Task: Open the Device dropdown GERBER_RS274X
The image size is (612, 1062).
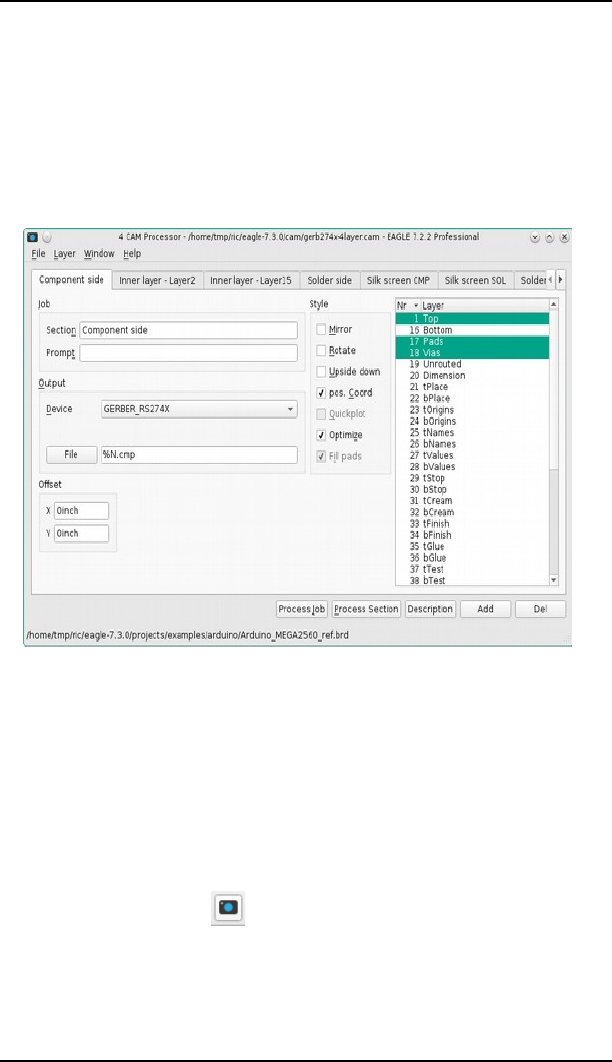Action: (x=199, y=409)
